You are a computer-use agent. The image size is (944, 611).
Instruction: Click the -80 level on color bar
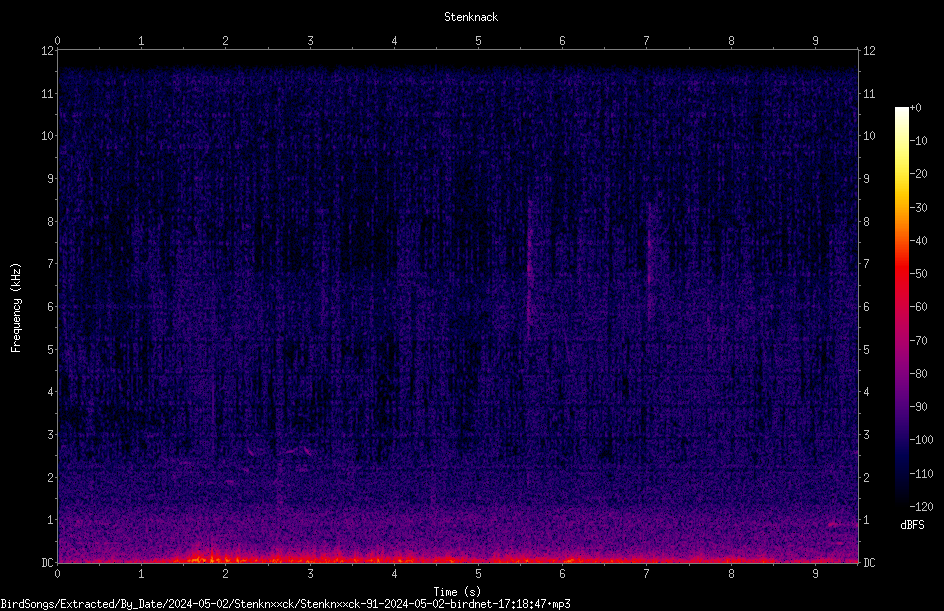click(x=918, y=373)
